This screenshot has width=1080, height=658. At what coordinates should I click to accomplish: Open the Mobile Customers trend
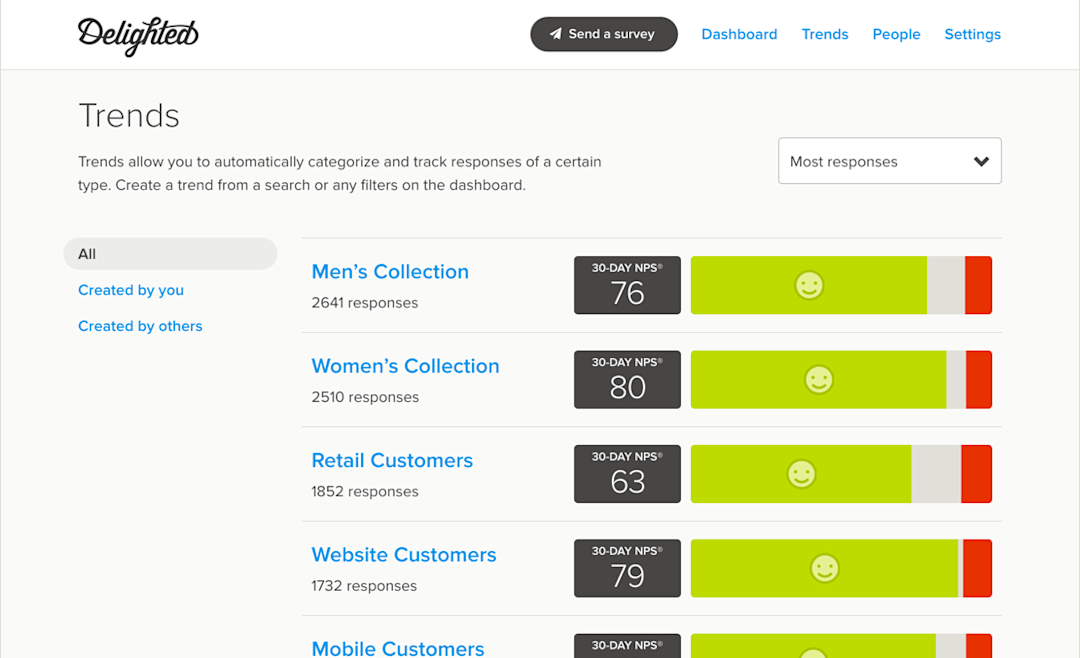[x=397, y=648]
